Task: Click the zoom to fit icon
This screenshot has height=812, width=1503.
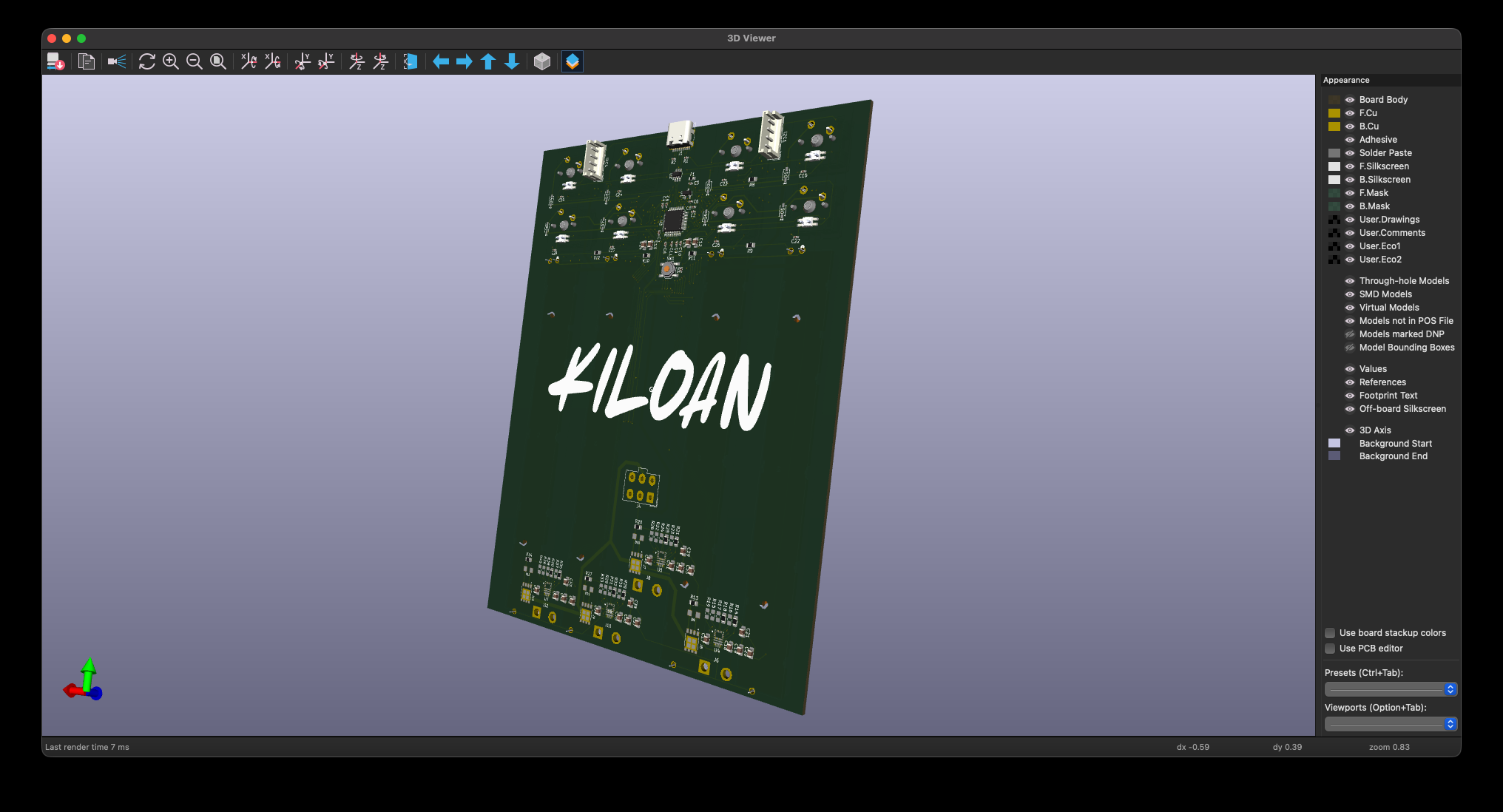Action: 218,61
